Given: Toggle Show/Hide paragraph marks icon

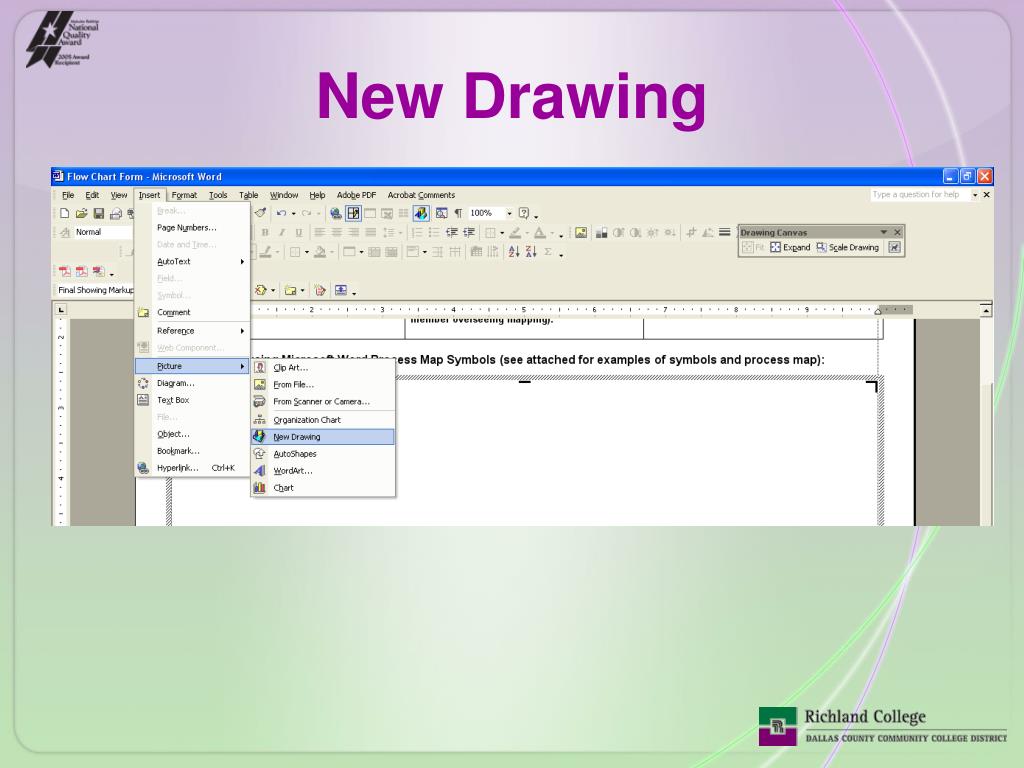Looking at the screenshot, I should tap(458, 213).
